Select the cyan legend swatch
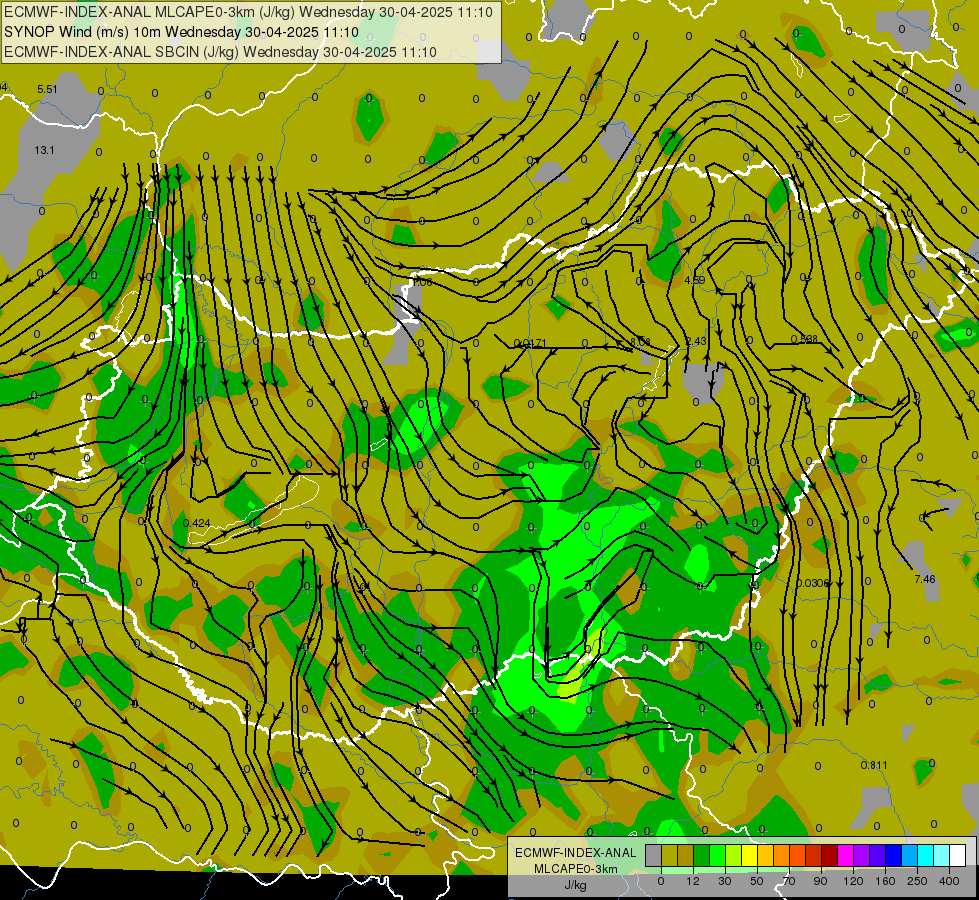 (925, 856)
